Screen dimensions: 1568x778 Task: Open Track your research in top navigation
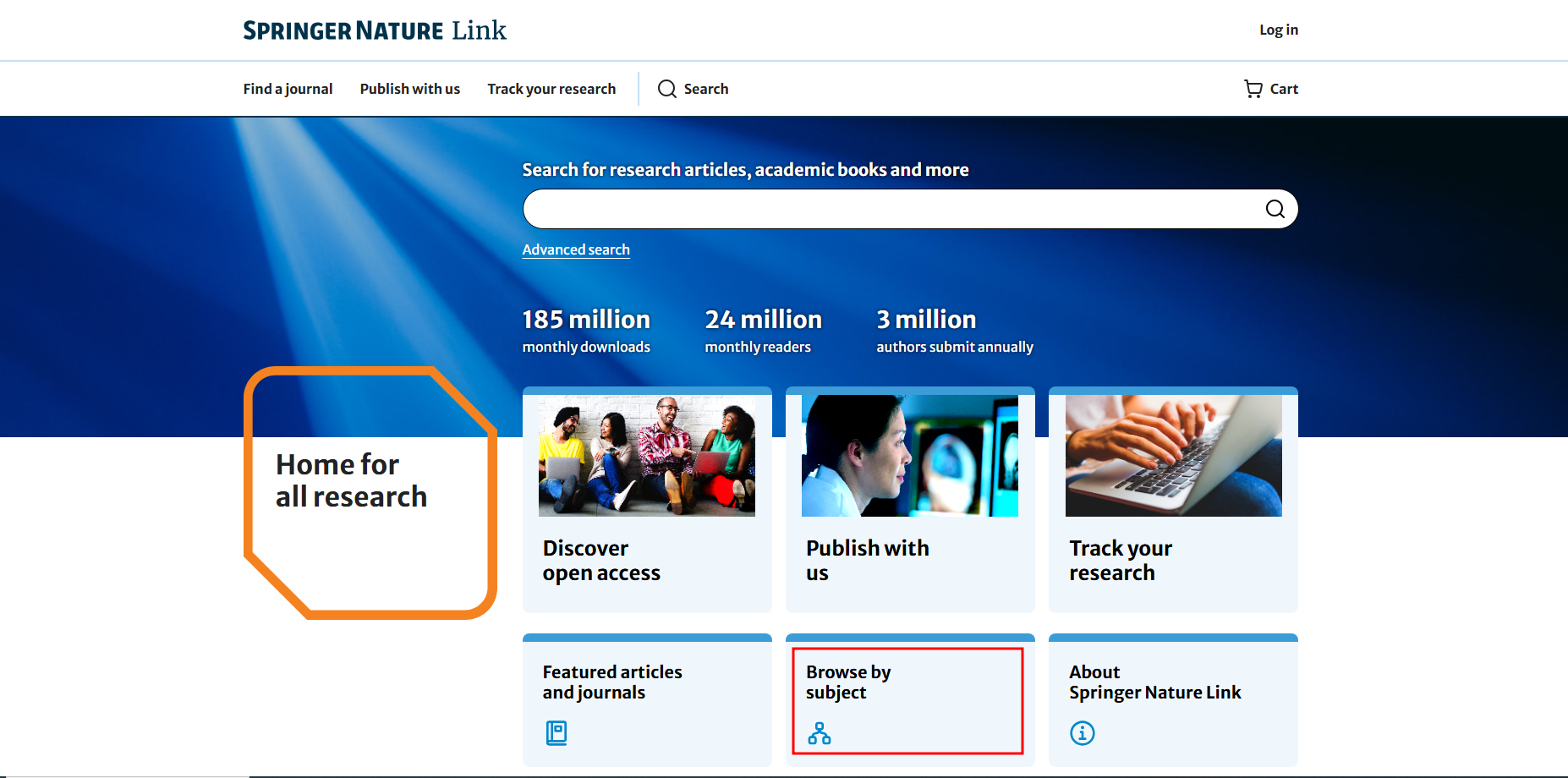click(x=551, y=89)
